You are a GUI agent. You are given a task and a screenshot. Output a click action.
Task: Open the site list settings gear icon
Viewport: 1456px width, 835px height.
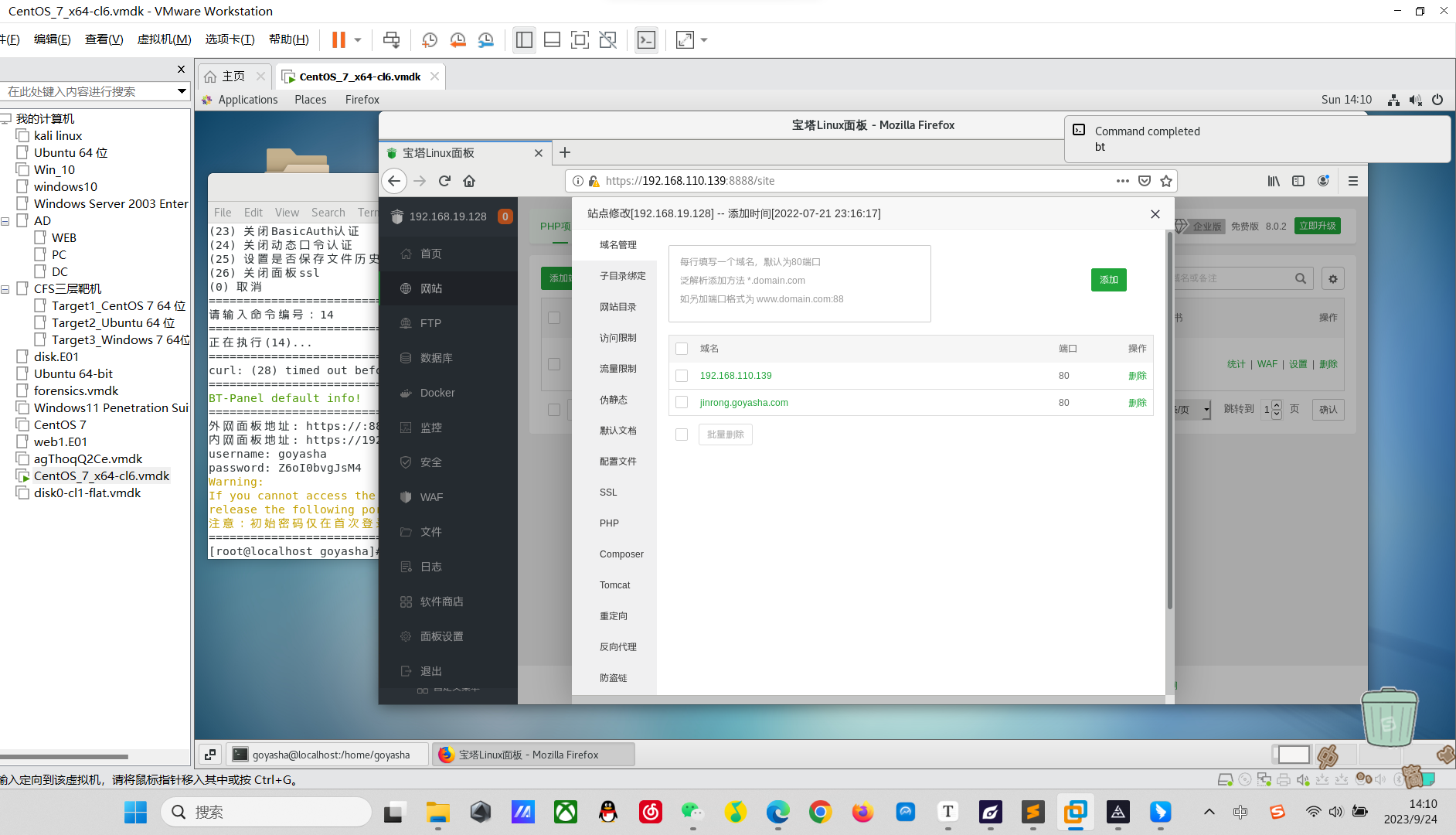pos(1333,279)
